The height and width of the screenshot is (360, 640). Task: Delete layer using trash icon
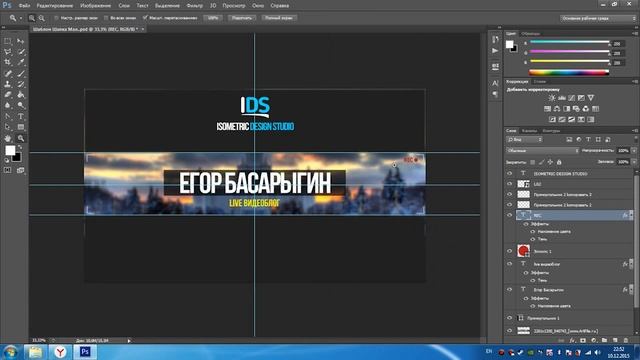626,340
